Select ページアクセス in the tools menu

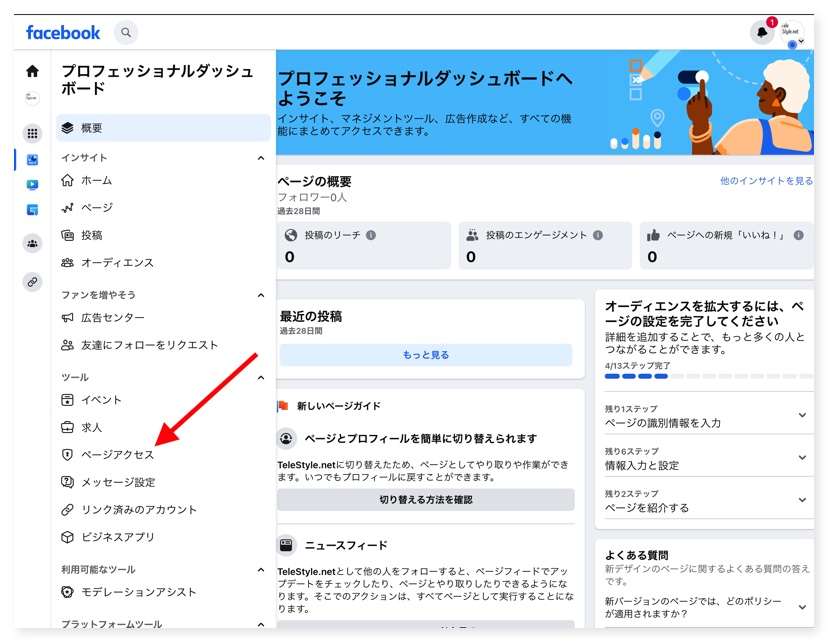click(117, 455)
